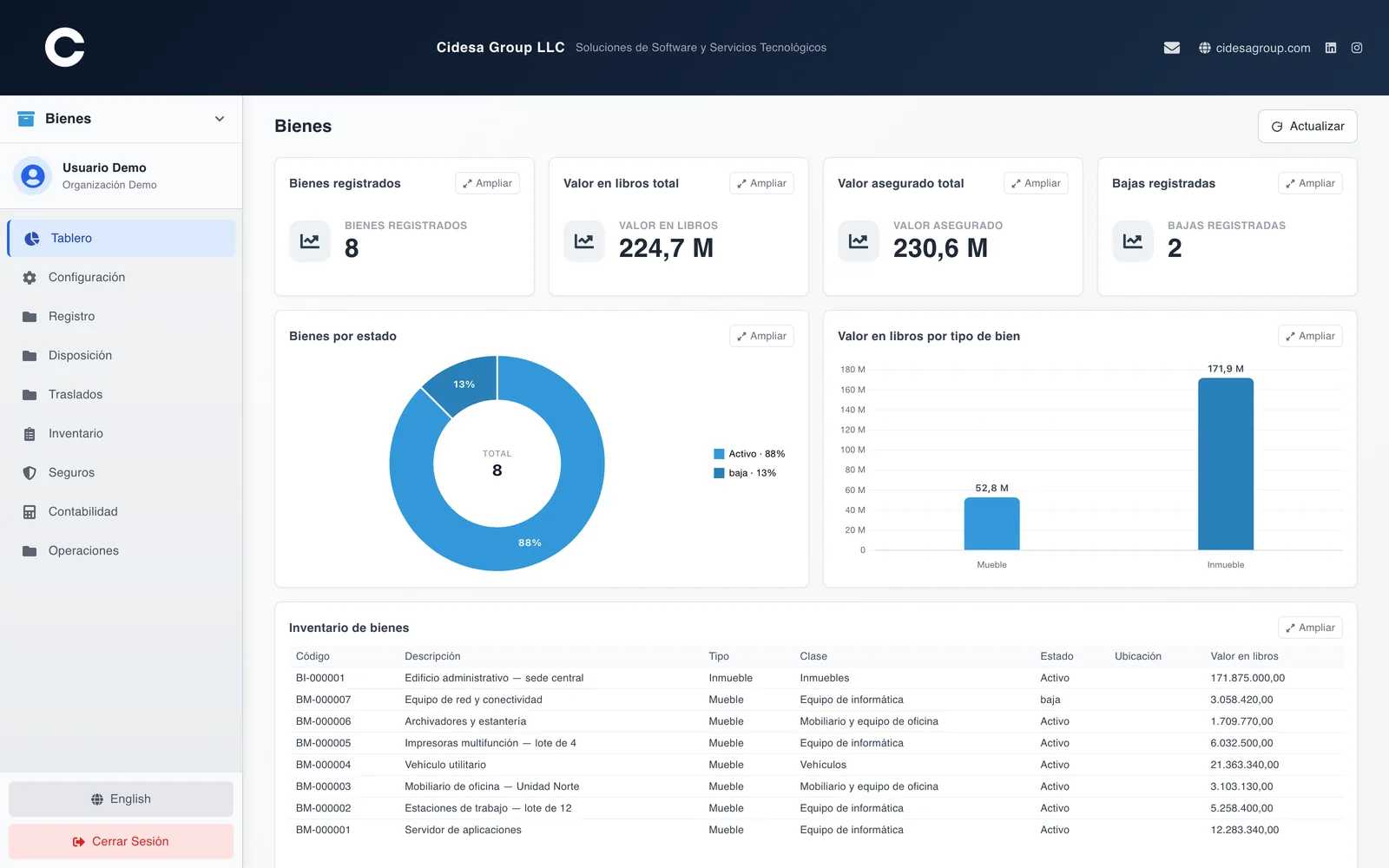The height and width of the screenshot is (868, 1389).
Task: Click the Inmueble bar in the chart
Action: coord(1226,464)
